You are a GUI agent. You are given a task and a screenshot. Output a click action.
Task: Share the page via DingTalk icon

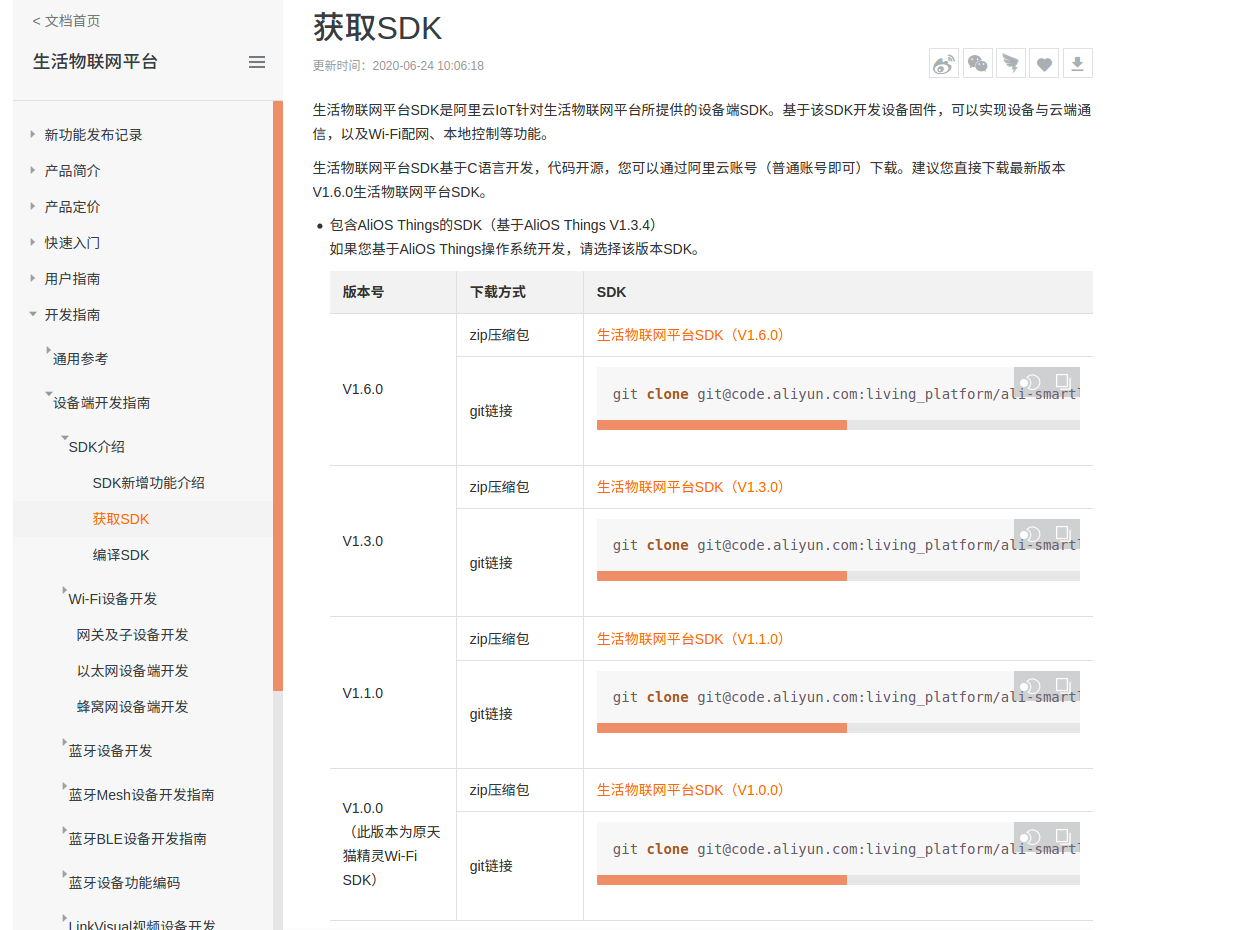pos(1011,64)
